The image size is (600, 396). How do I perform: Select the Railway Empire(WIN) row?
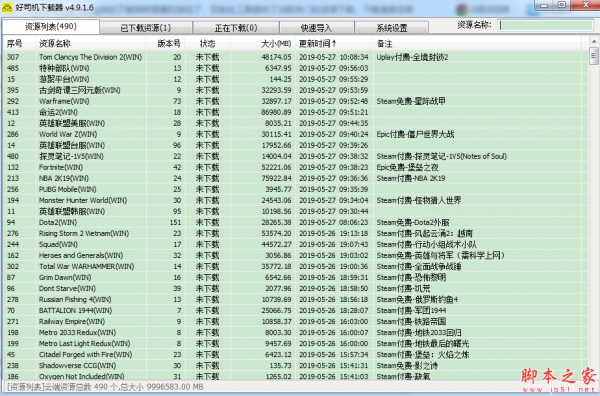[295, 321]
